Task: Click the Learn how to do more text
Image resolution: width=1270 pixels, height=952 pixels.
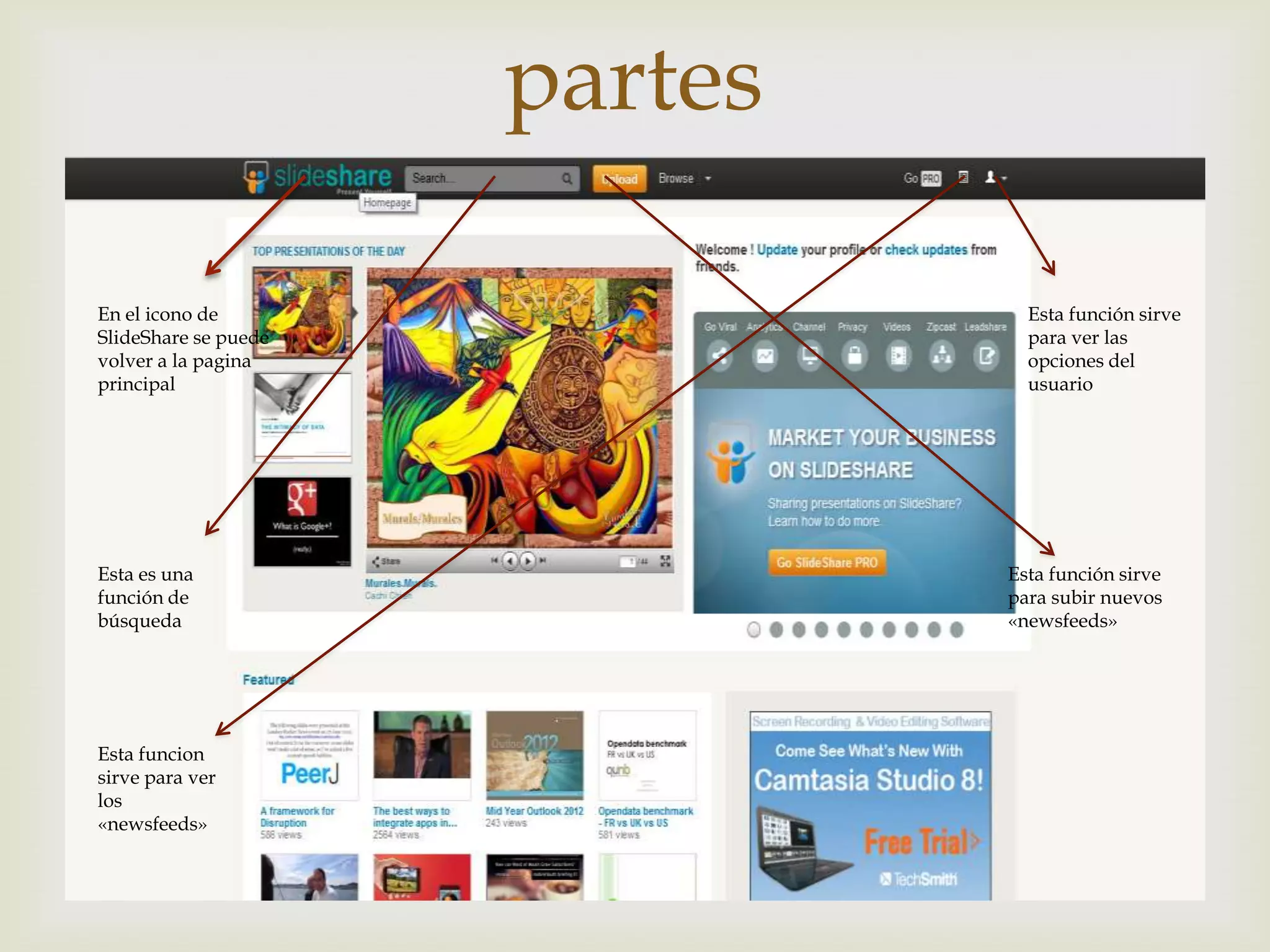Action: point(824,521)
